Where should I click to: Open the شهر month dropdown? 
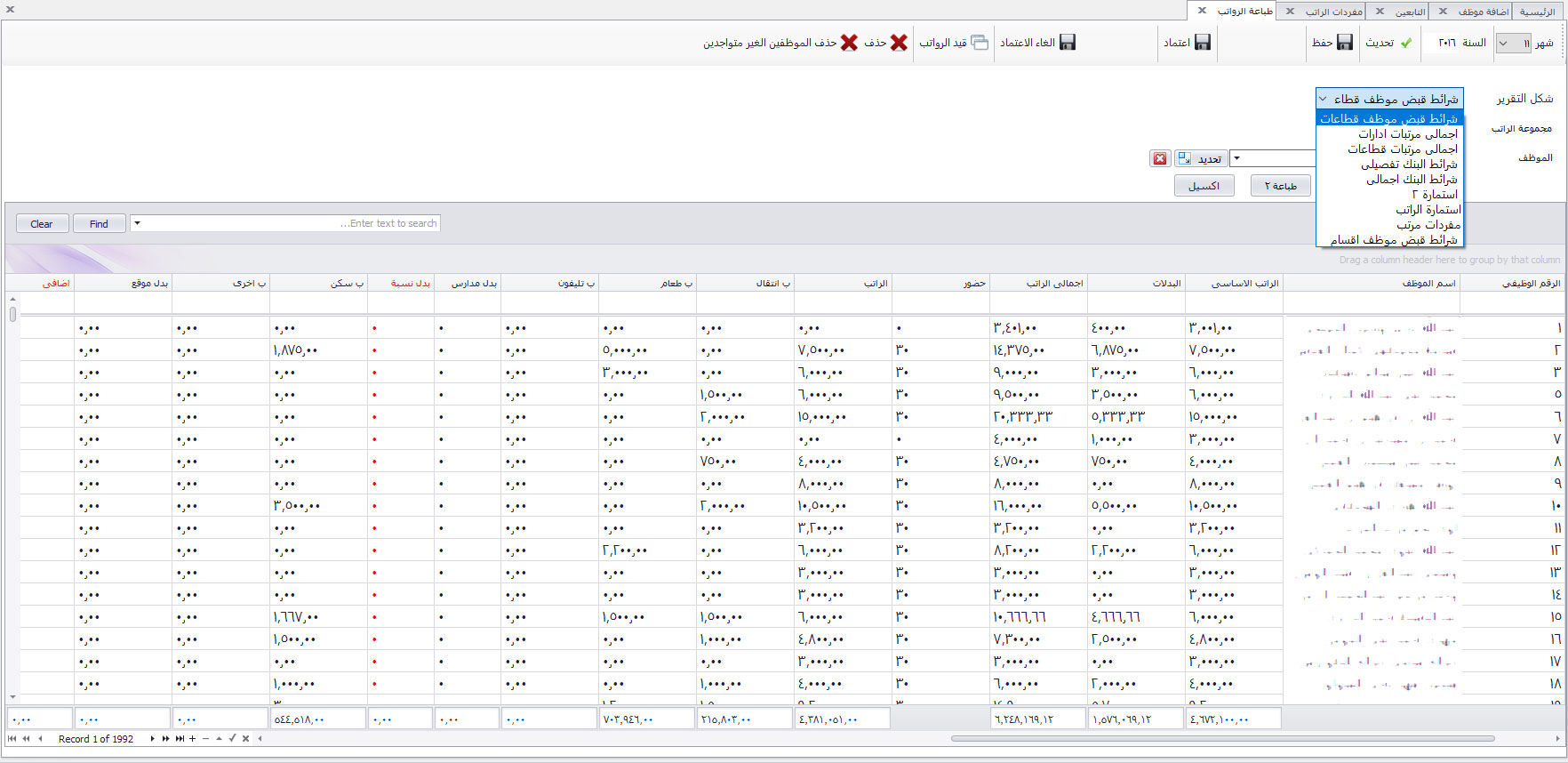[x=1504, y=43]
